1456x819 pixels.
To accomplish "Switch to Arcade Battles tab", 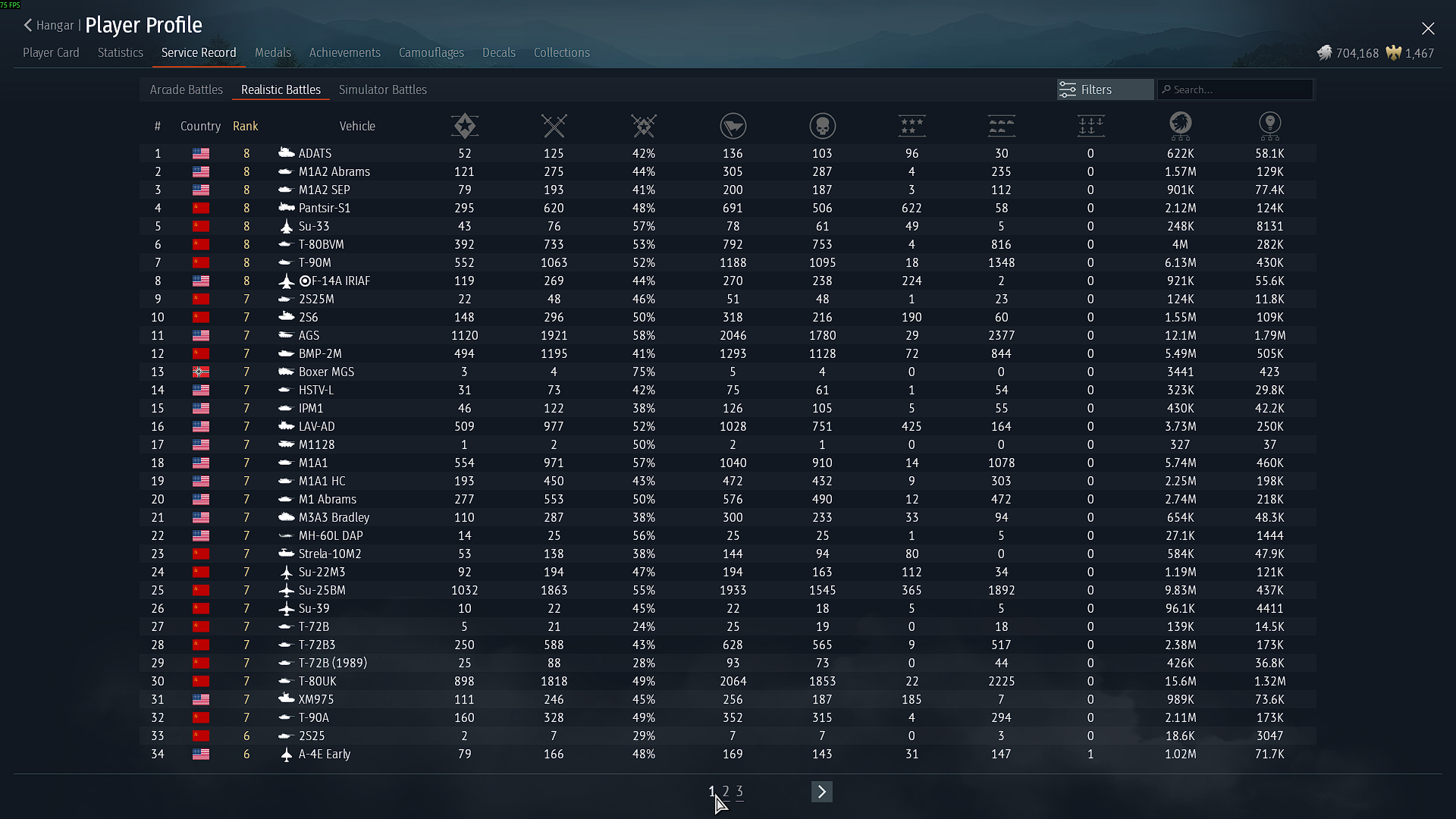I will point(186,89).
